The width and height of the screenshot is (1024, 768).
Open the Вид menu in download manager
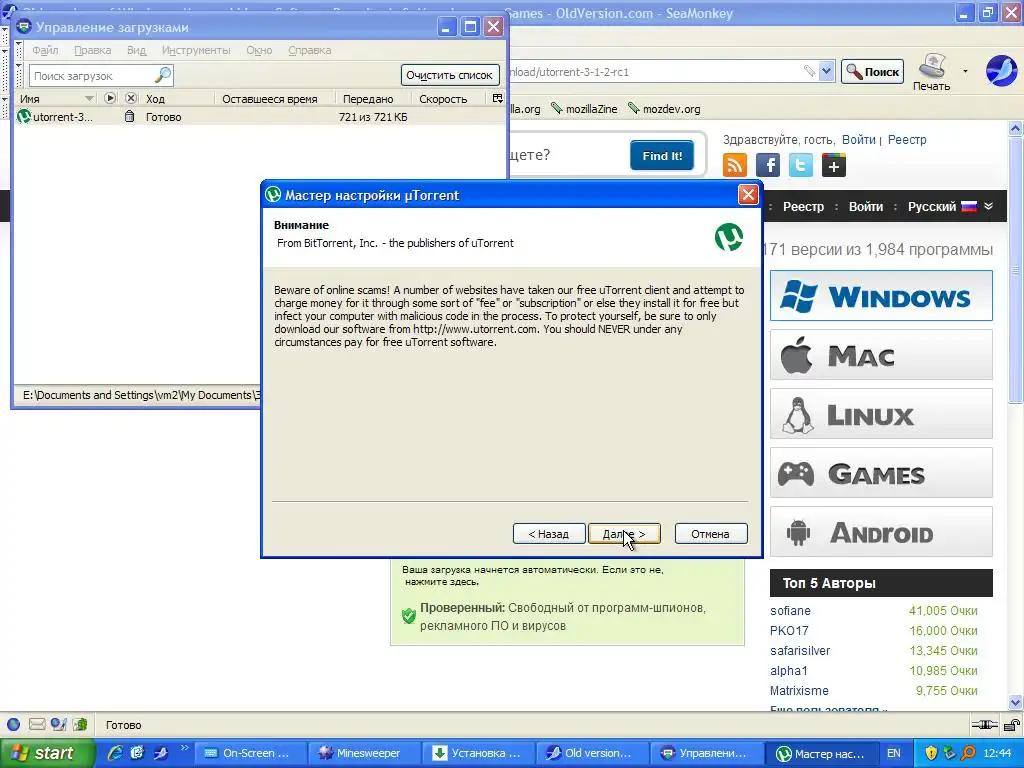[136, 50]
